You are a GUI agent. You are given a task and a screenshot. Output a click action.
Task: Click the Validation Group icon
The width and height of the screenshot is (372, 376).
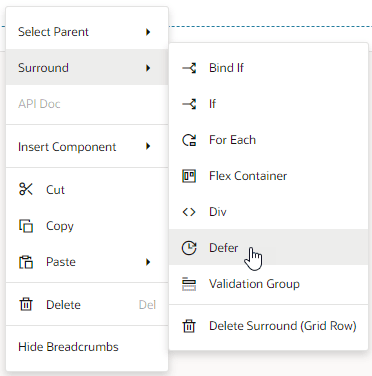coord(189,284)
